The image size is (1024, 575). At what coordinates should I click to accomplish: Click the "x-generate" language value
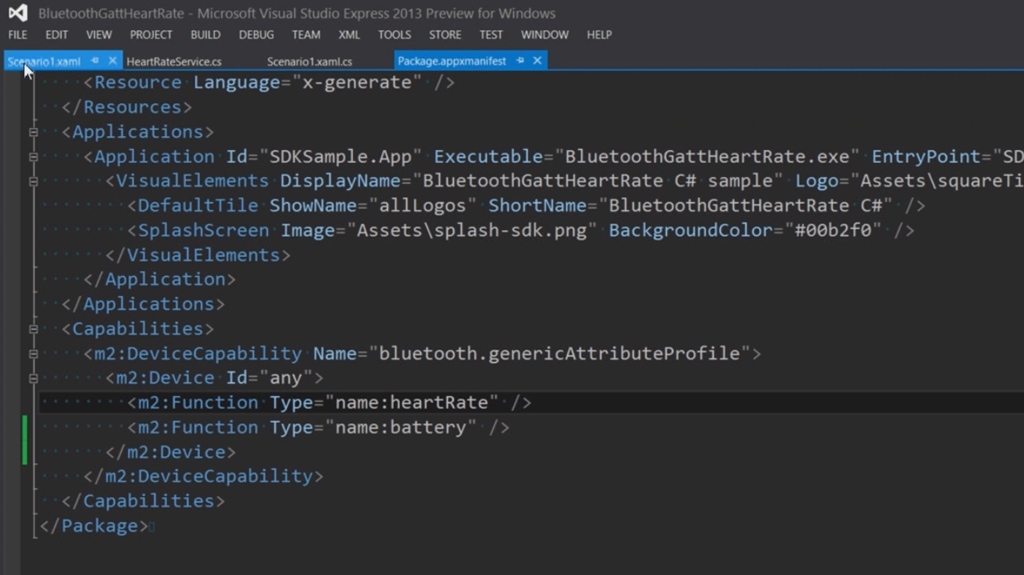coord(357,82)
